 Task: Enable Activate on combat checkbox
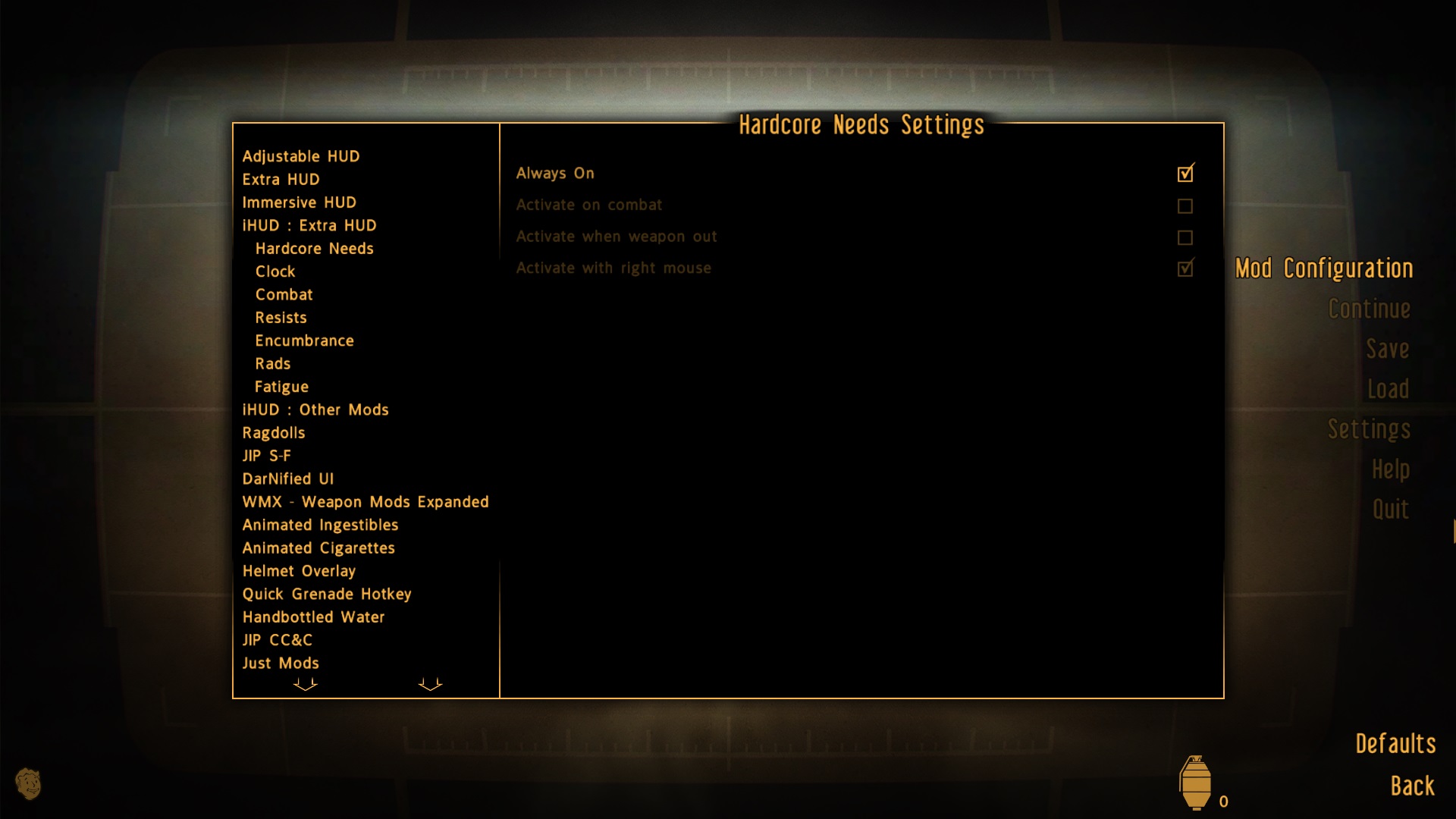point(1185,206)
